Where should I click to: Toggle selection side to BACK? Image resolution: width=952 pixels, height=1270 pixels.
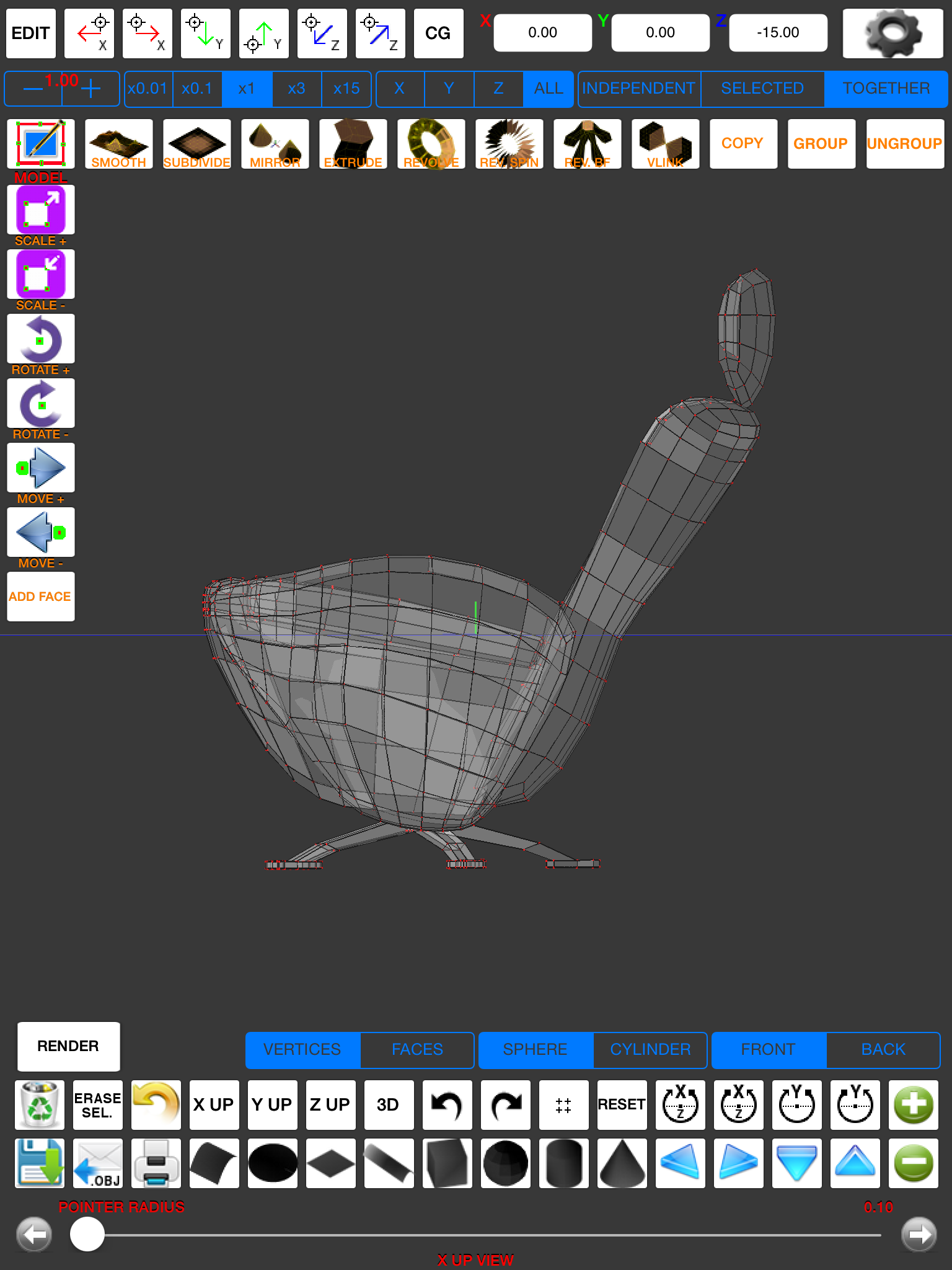(883, 1049)
